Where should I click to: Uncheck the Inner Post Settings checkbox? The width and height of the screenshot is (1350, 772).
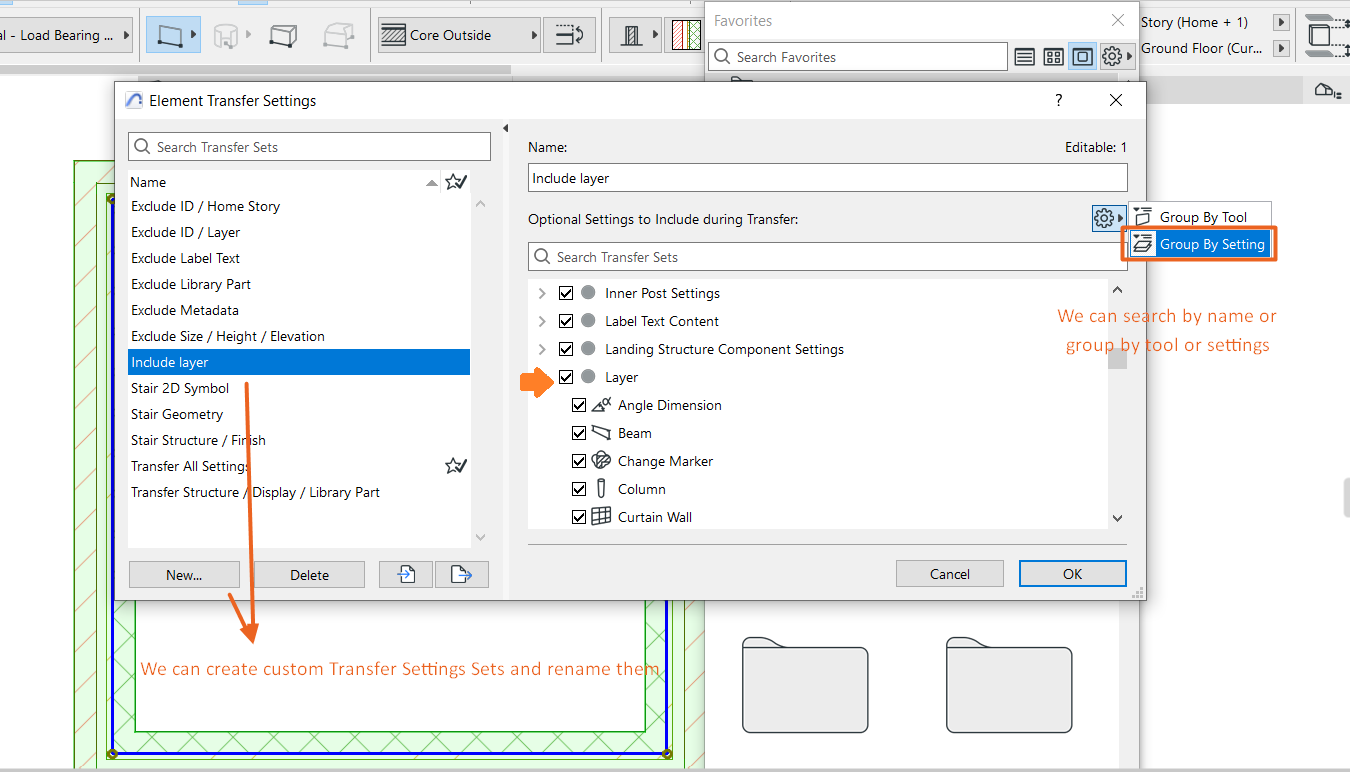[566, 293]
